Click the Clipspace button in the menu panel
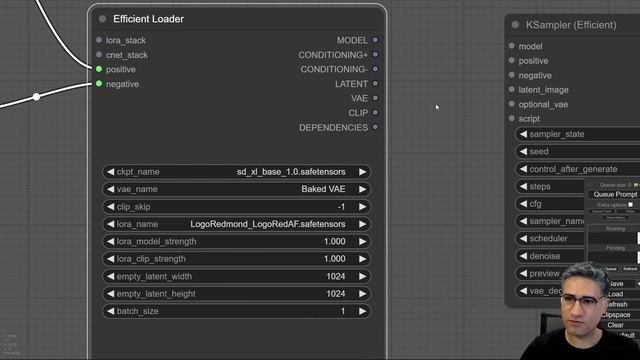 [616, 315]
